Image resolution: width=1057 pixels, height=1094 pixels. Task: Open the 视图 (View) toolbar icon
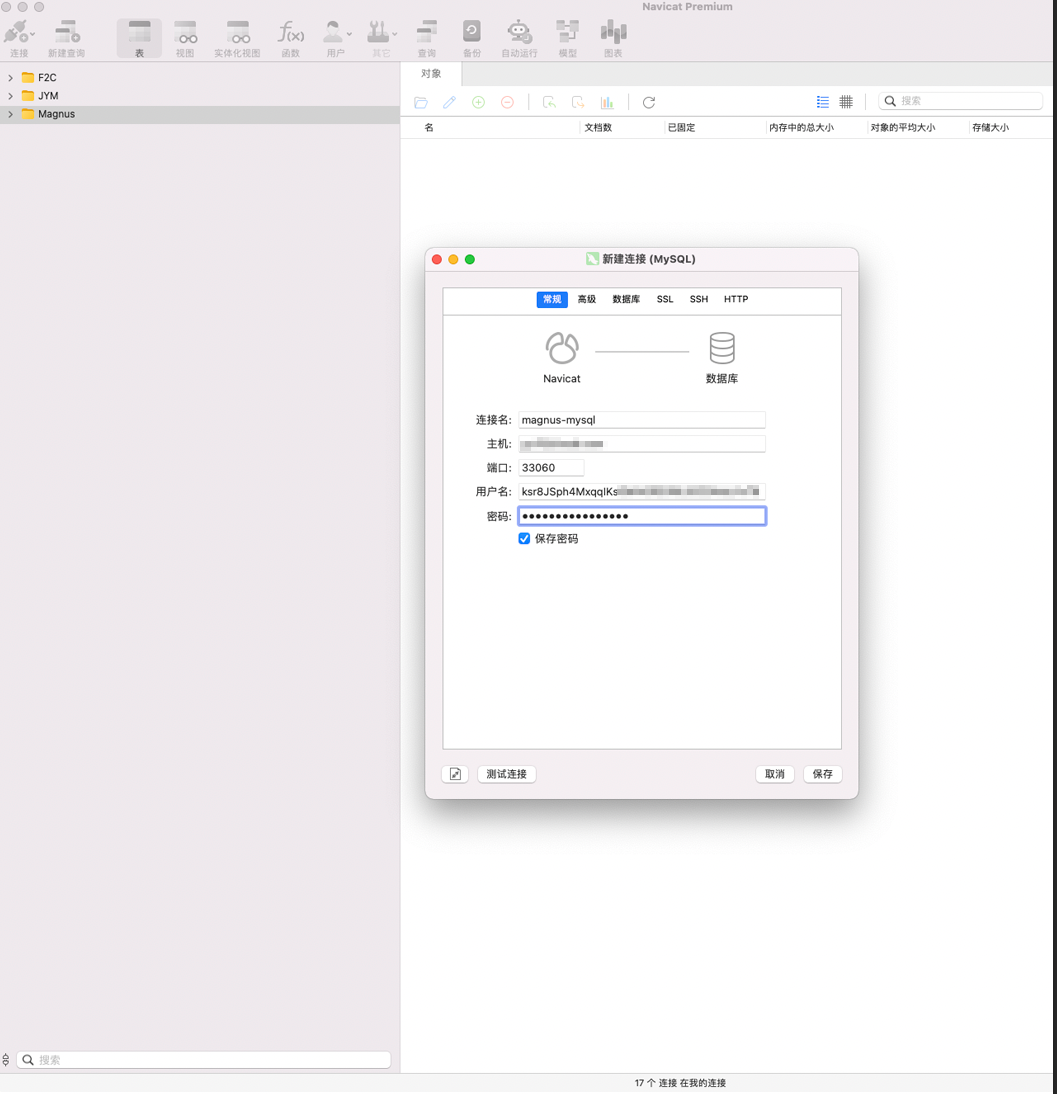click(x=185, y=38)
